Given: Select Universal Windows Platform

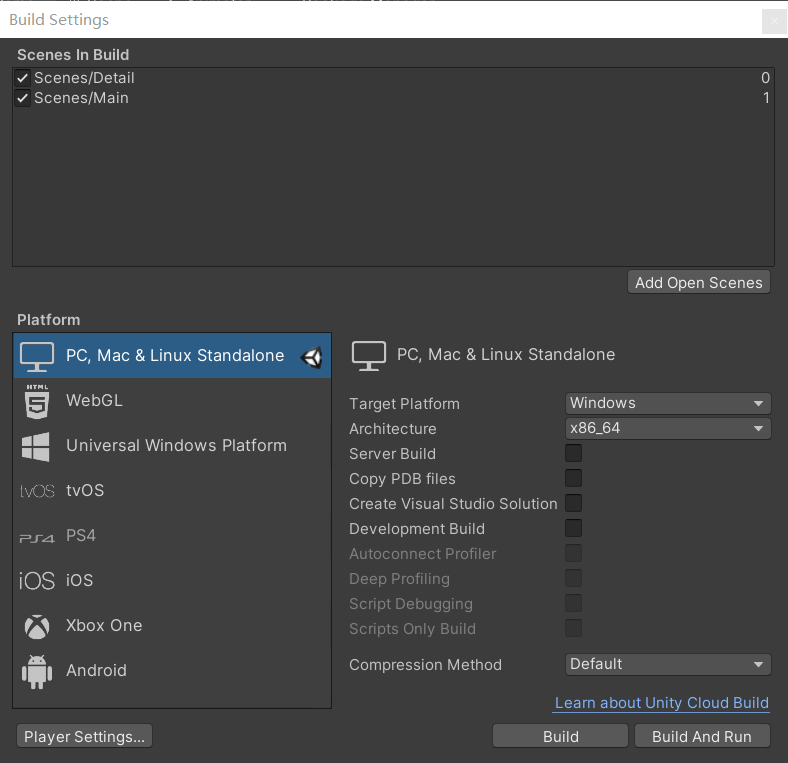Looking at the screenshot, I should tap(172, 446).
